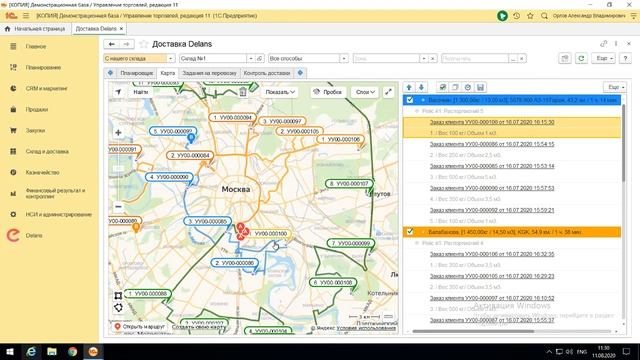Switch to the Планировщик tab
Image resolution: width=640 pixels, height=360 pixels.
click(136, 73)
